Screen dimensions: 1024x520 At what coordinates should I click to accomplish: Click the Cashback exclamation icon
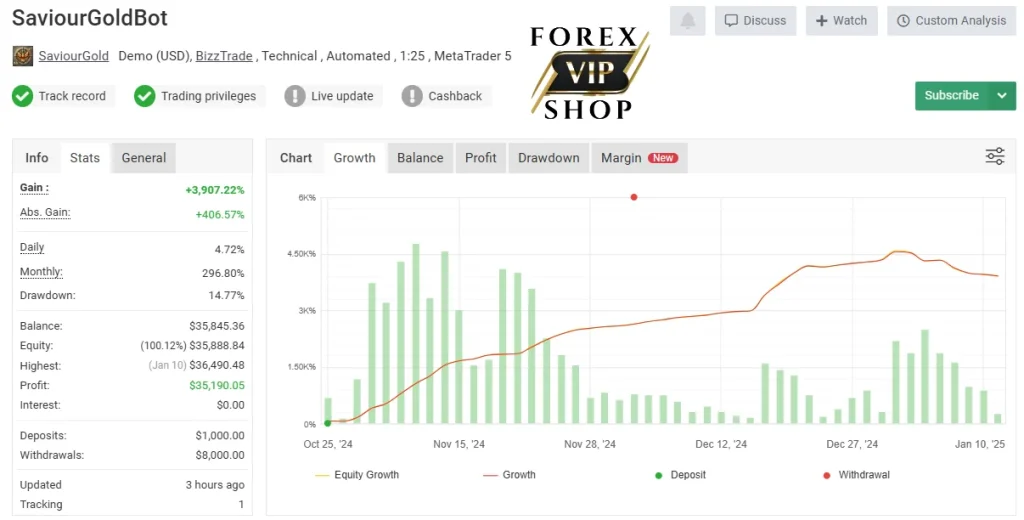click(411, 96)
